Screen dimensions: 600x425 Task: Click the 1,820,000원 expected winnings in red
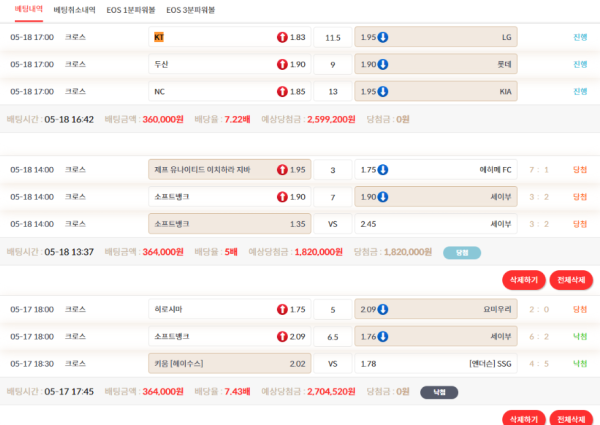click(x=318, y=252)
